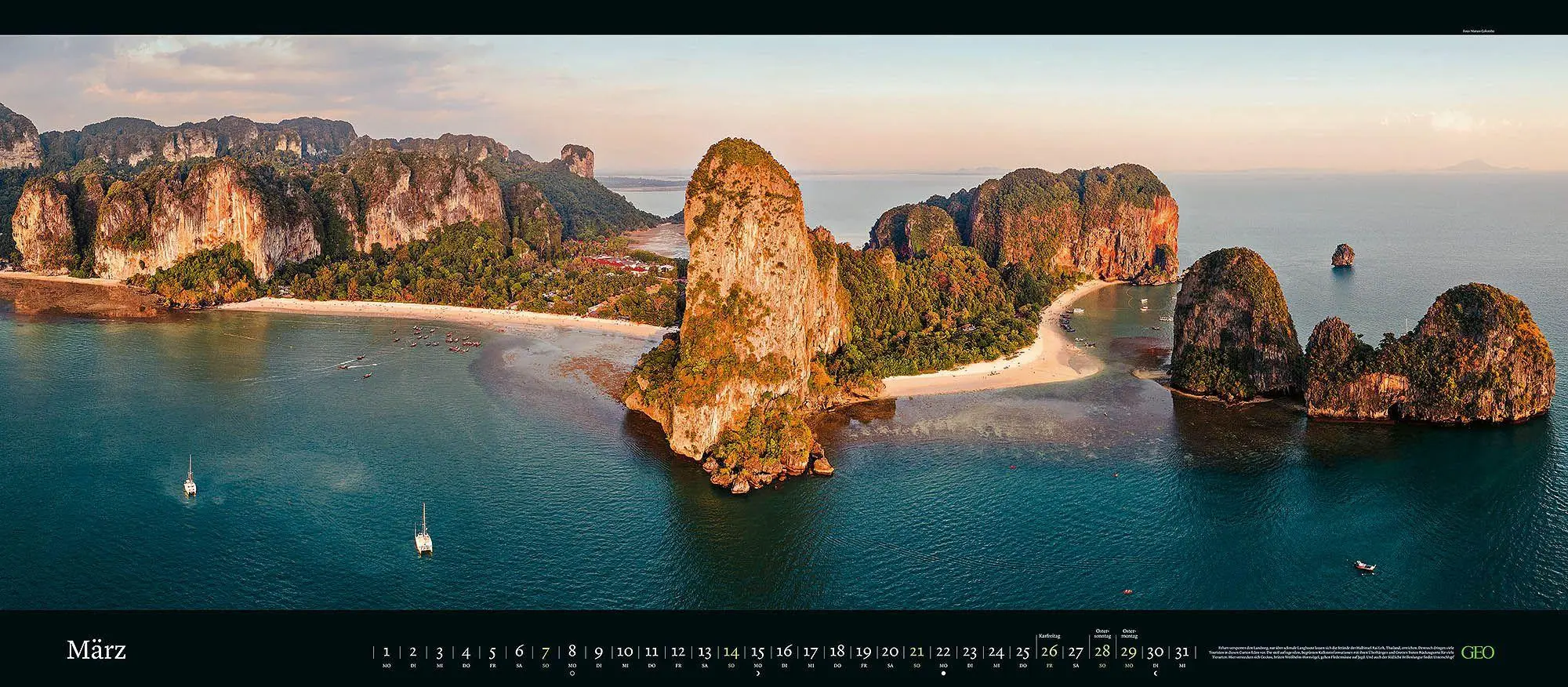This screenshot has width=1568, height=687.
Task: Click the crescent moon symbol under 15
Action: [x=757, y=673]
